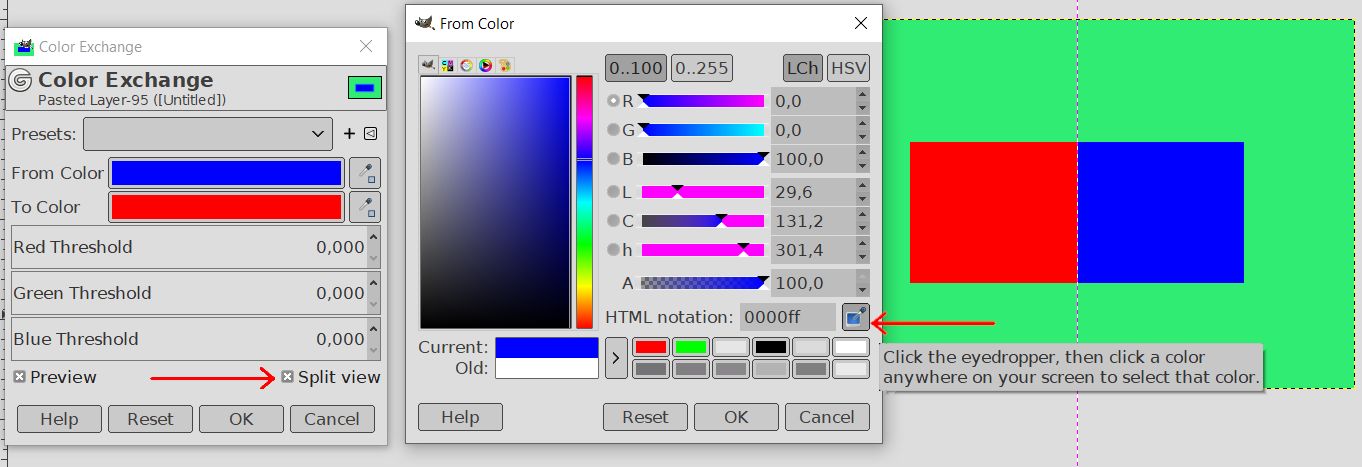Select the G channel radio button

pyautogui.click(x=613, y=130)
